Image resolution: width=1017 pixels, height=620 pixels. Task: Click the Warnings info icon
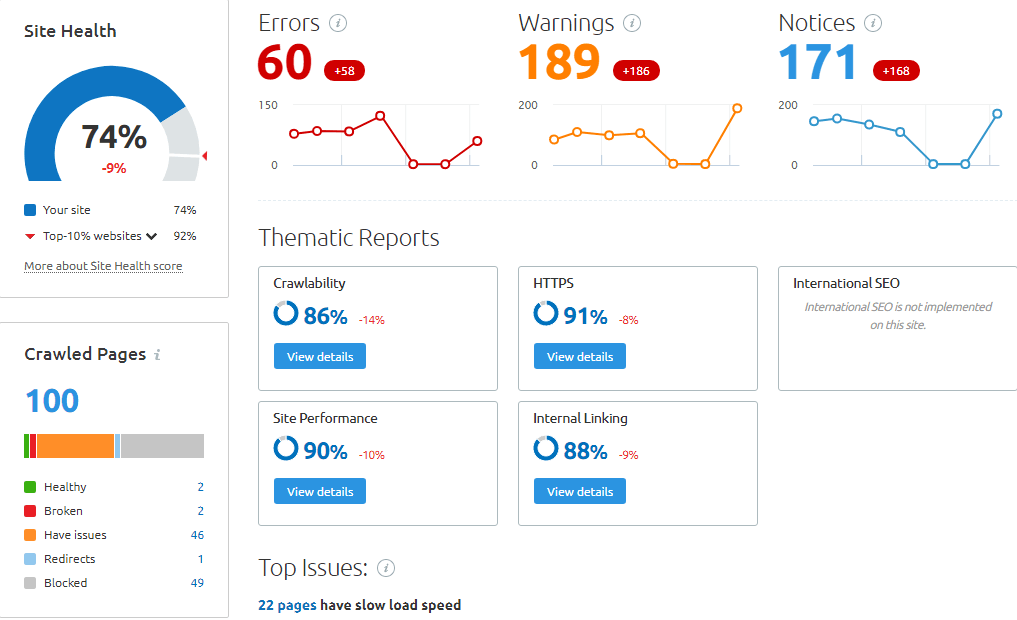point(630,22)
